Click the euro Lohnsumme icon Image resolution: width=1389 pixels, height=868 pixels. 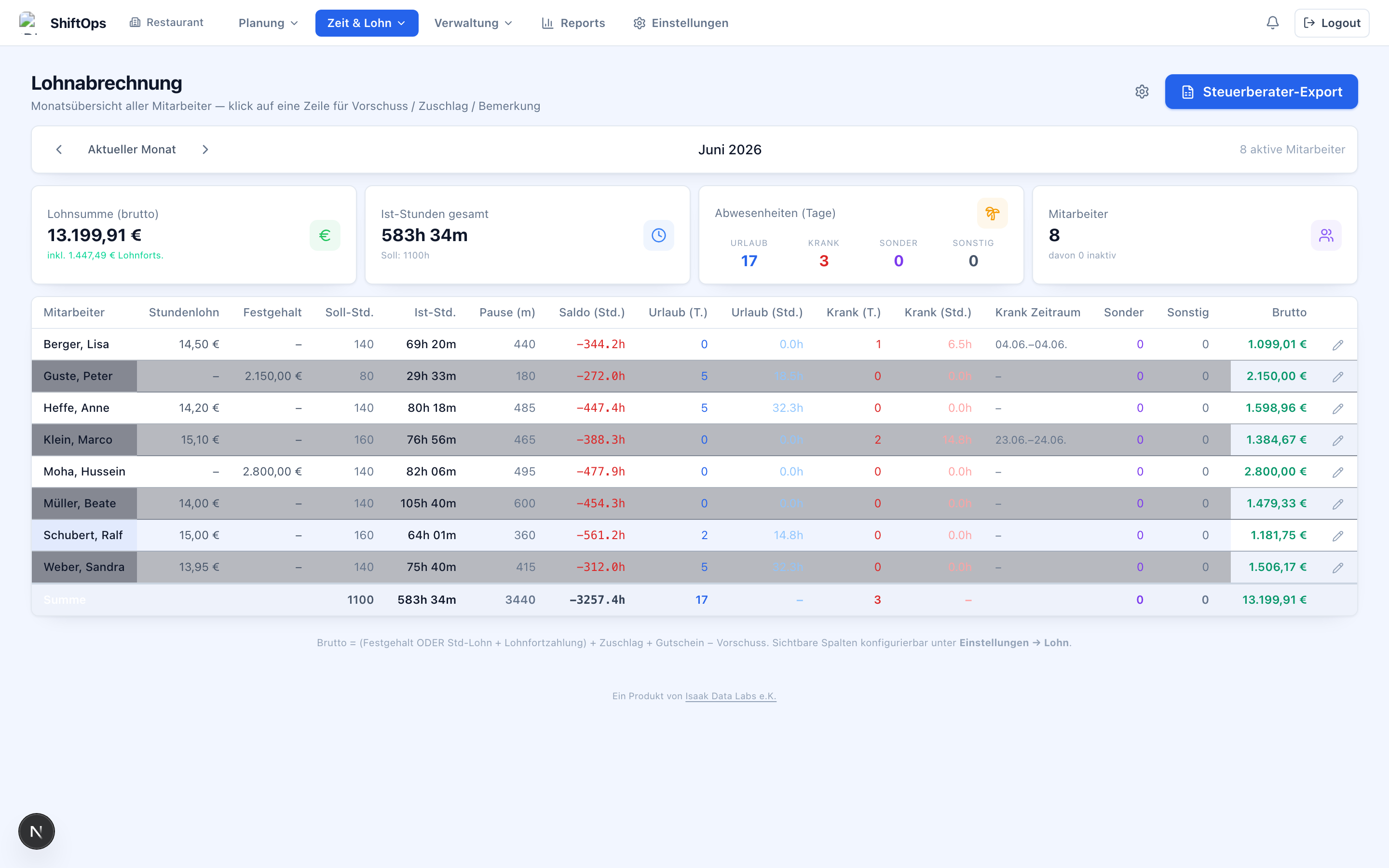325,235
